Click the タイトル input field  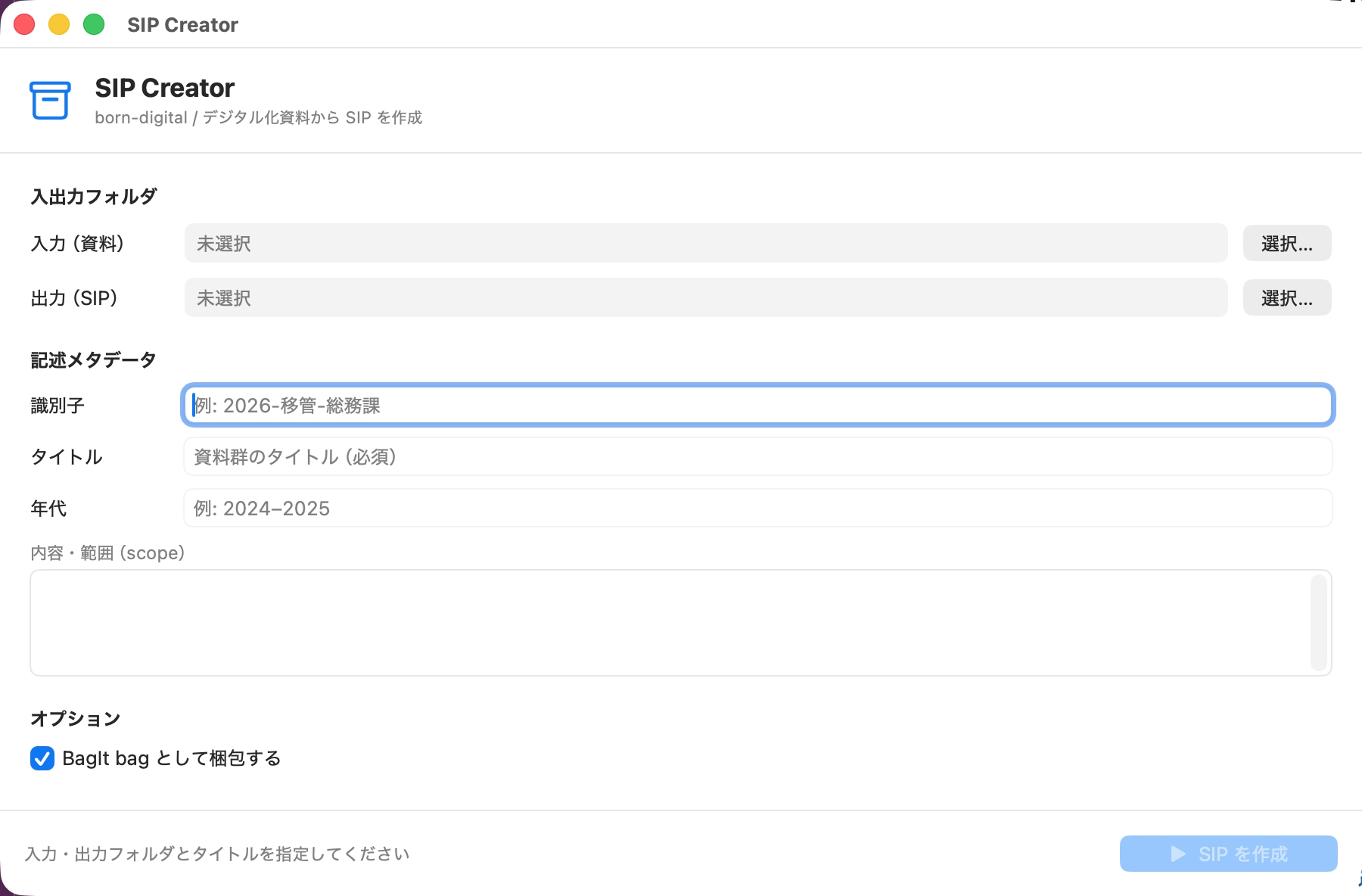pos(758,456)
